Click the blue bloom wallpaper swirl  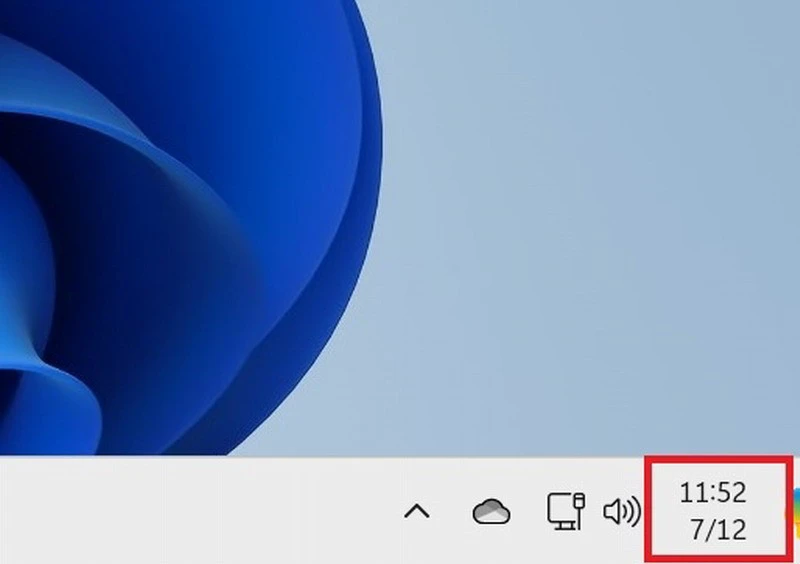[200, 200]
